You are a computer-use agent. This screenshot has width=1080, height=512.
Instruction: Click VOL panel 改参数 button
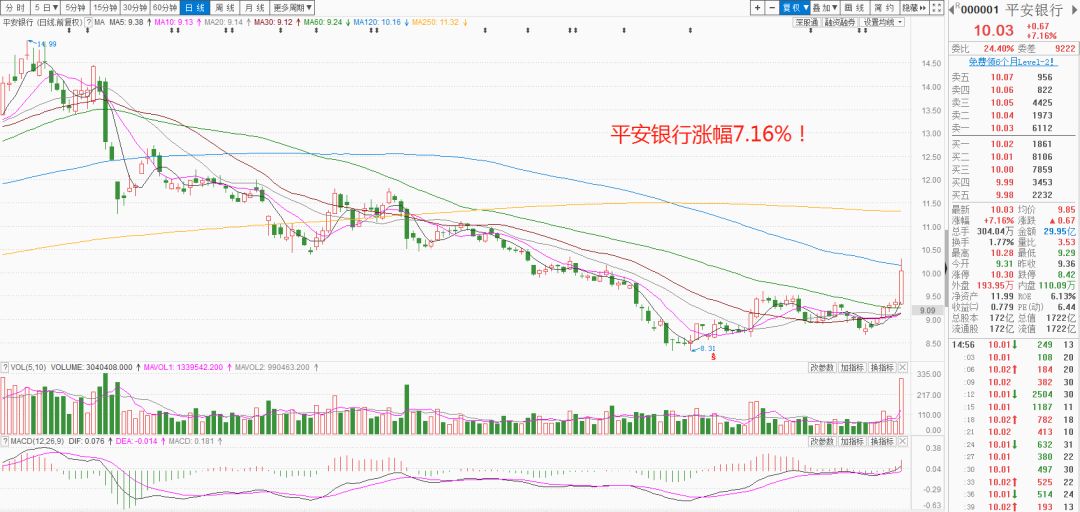point(822,367)
